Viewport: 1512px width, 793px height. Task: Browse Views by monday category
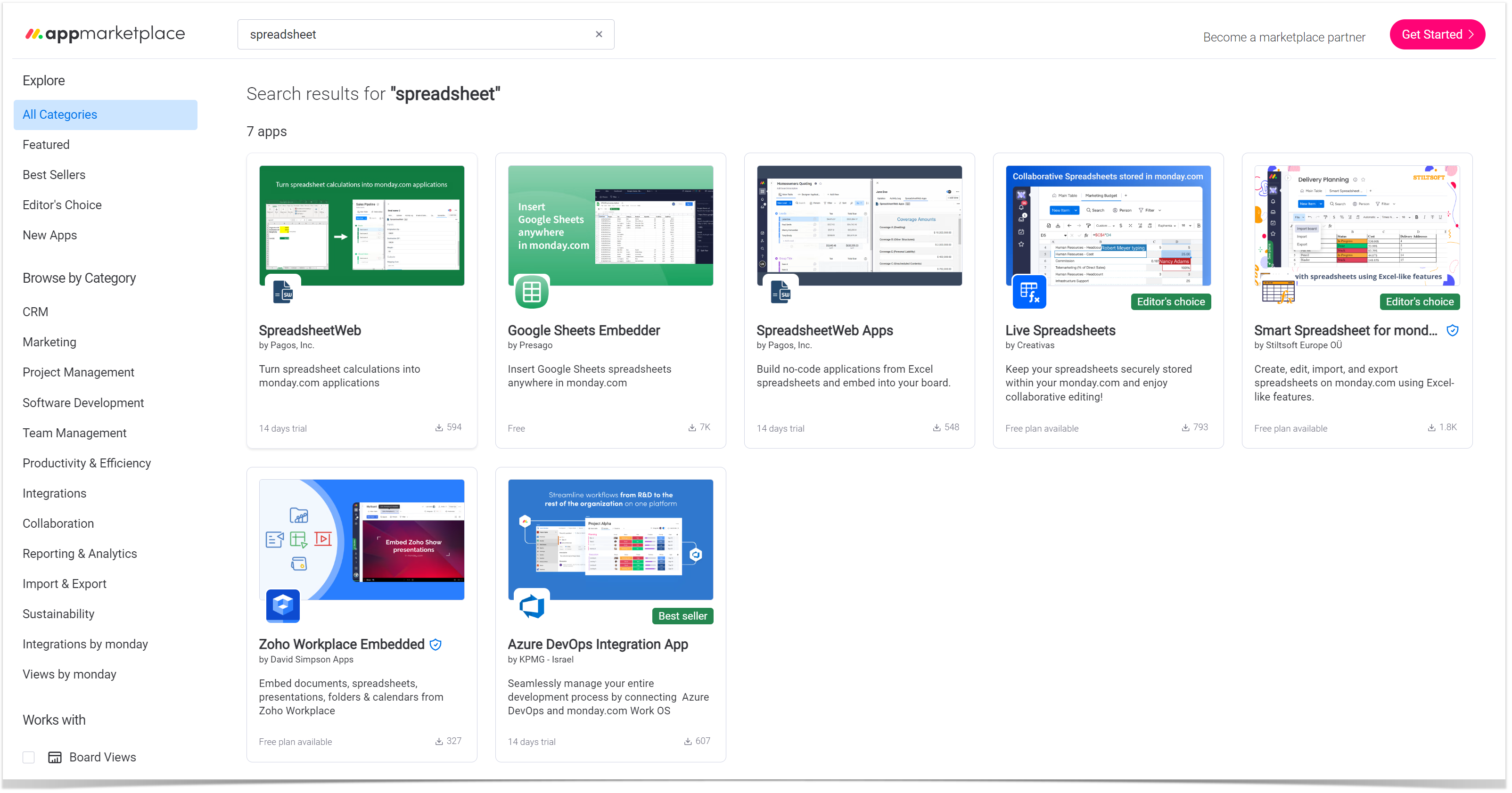pyautogui.click(x=69, y=674)
